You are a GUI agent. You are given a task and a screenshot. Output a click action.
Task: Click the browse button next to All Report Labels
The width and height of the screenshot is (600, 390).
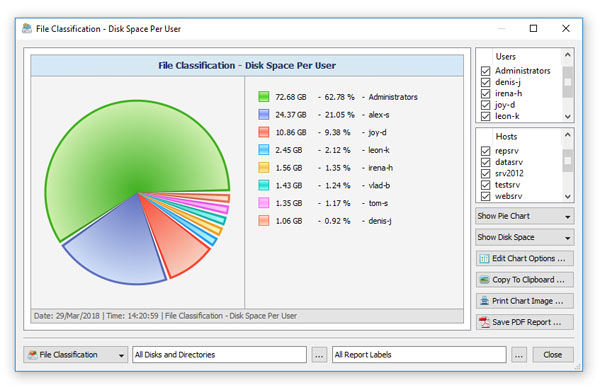(518, 355)
